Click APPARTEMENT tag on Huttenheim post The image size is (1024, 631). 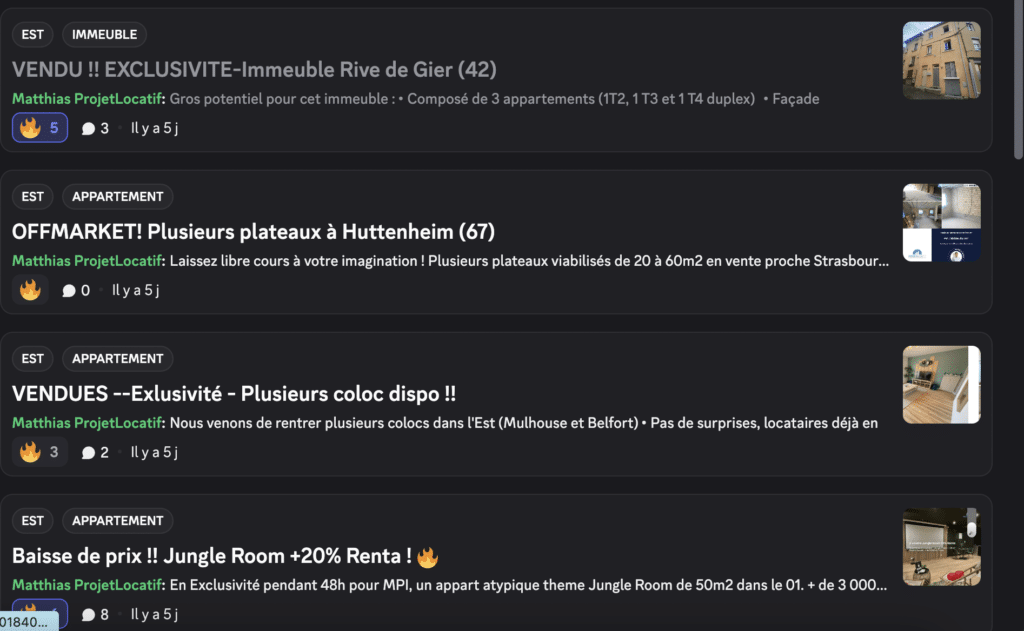pos(117,197)
